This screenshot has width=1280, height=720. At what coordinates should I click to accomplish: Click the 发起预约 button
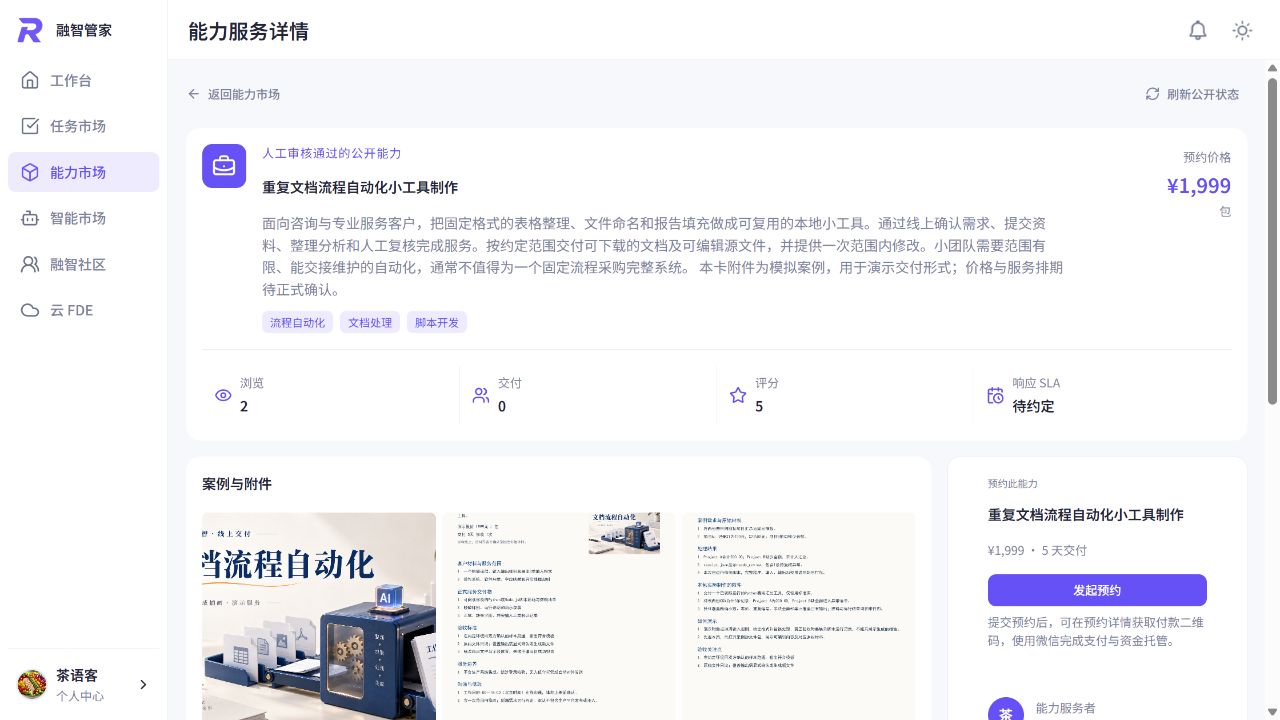tap(1097, 590)
